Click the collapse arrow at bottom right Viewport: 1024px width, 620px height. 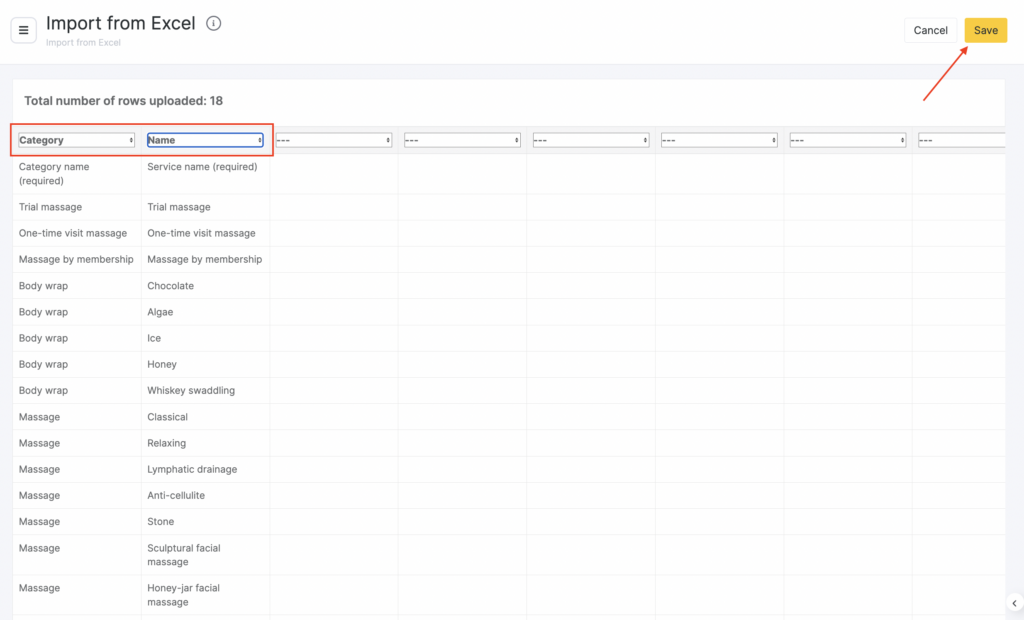[1014, 603]
